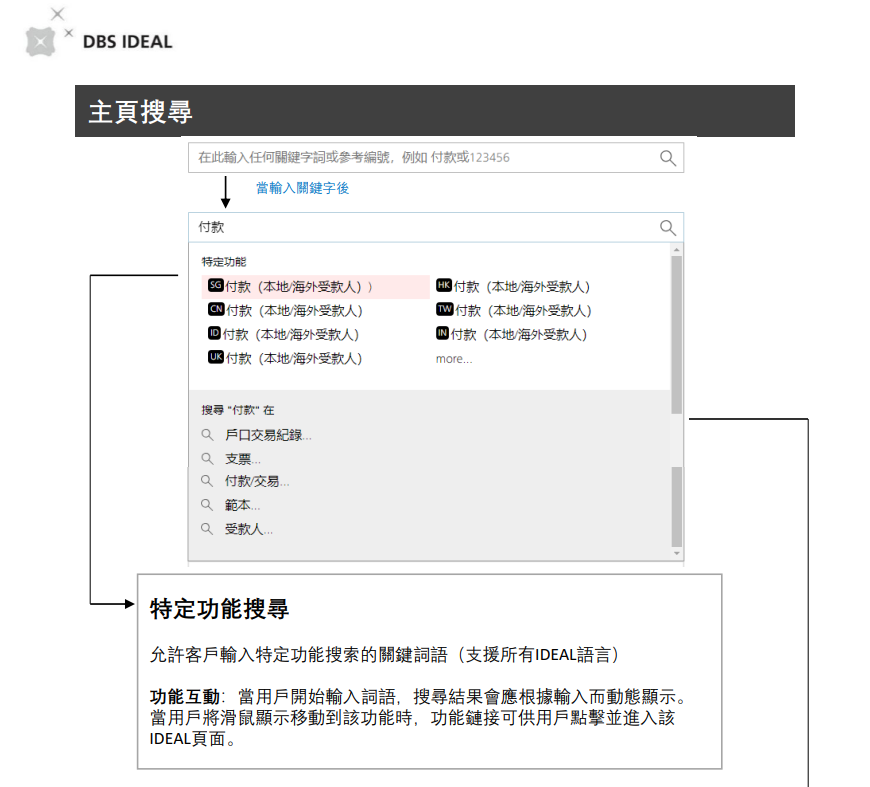Click the CN country badge icon

216,309
